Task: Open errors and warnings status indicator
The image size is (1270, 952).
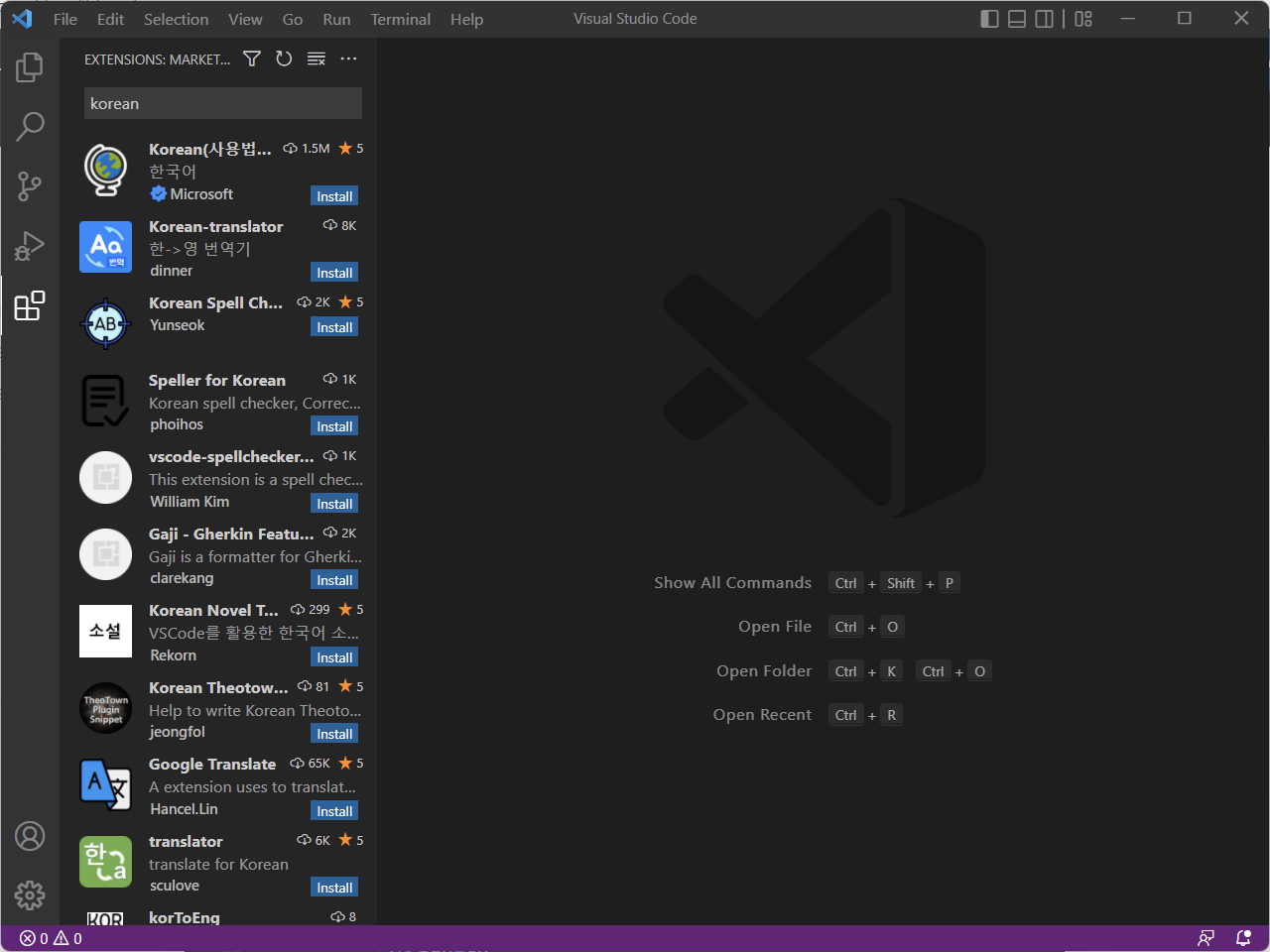Action: coord(51,938)
